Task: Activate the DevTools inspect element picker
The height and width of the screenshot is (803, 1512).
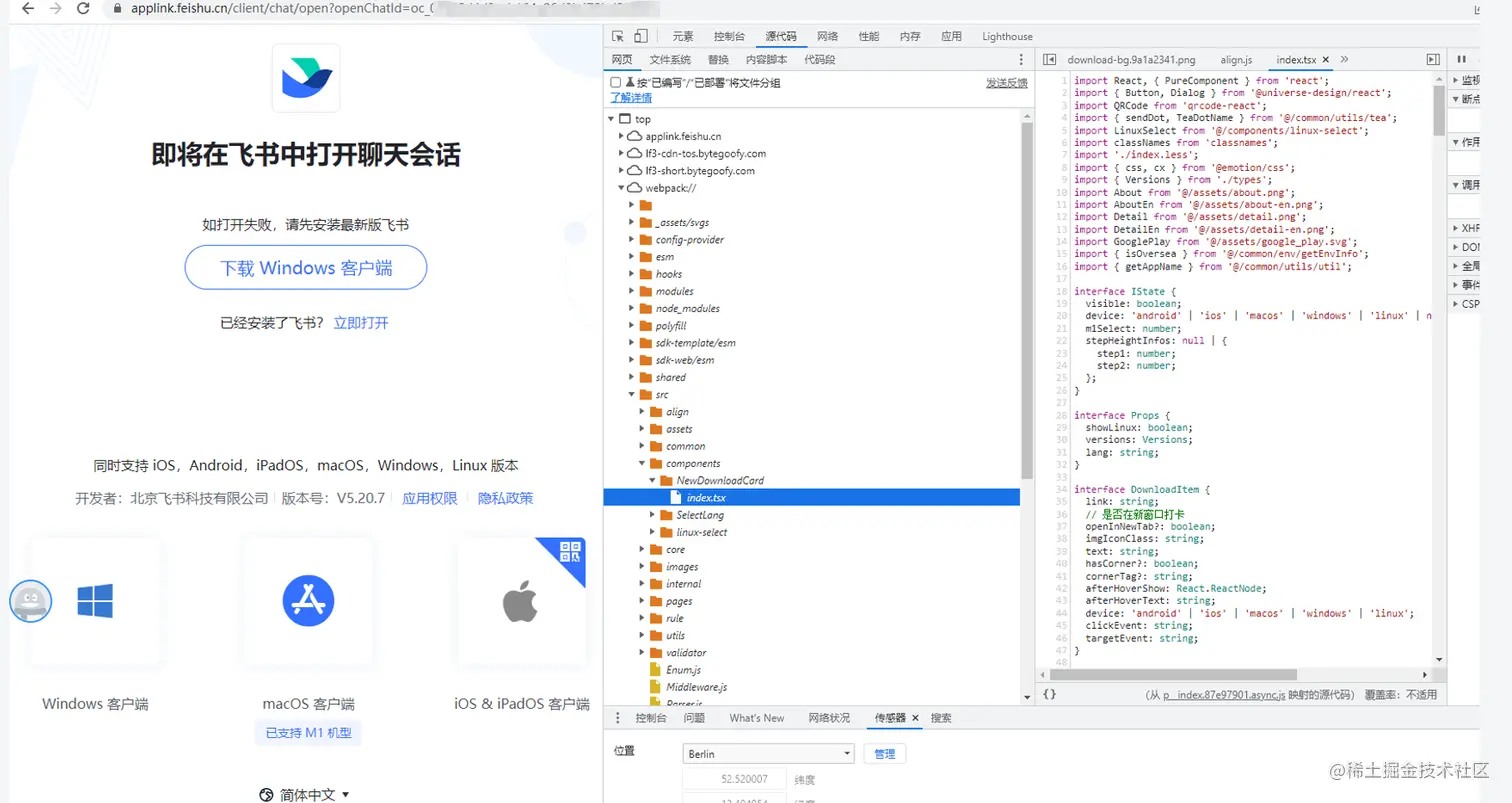Action: click(x=618, y=37)
